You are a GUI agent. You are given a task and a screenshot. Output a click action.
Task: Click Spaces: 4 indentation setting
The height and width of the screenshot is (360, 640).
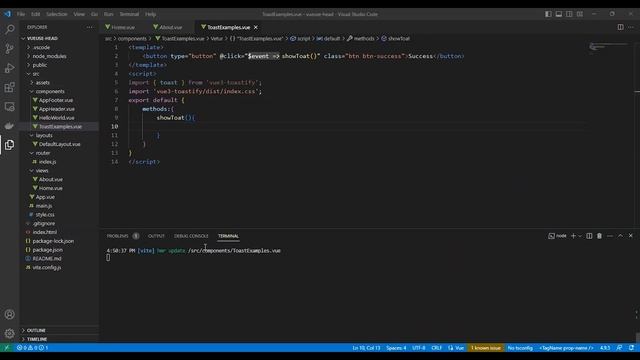(396, 348)
